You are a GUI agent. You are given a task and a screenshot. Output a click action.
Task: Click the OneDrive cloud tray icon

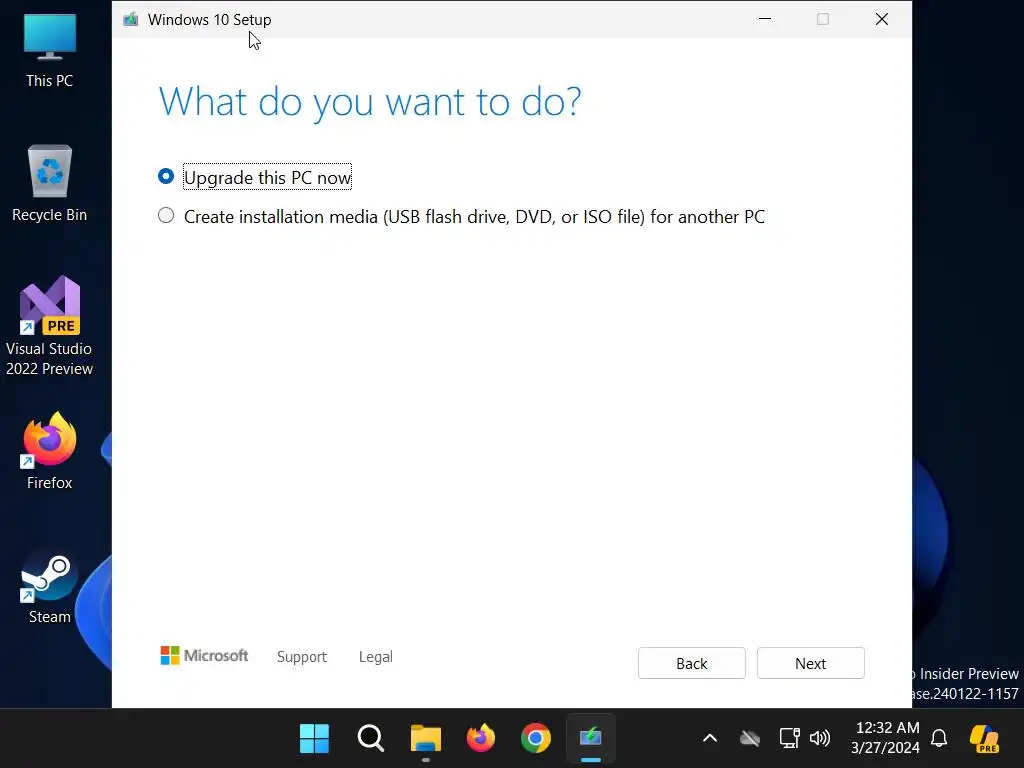[750, 738]
